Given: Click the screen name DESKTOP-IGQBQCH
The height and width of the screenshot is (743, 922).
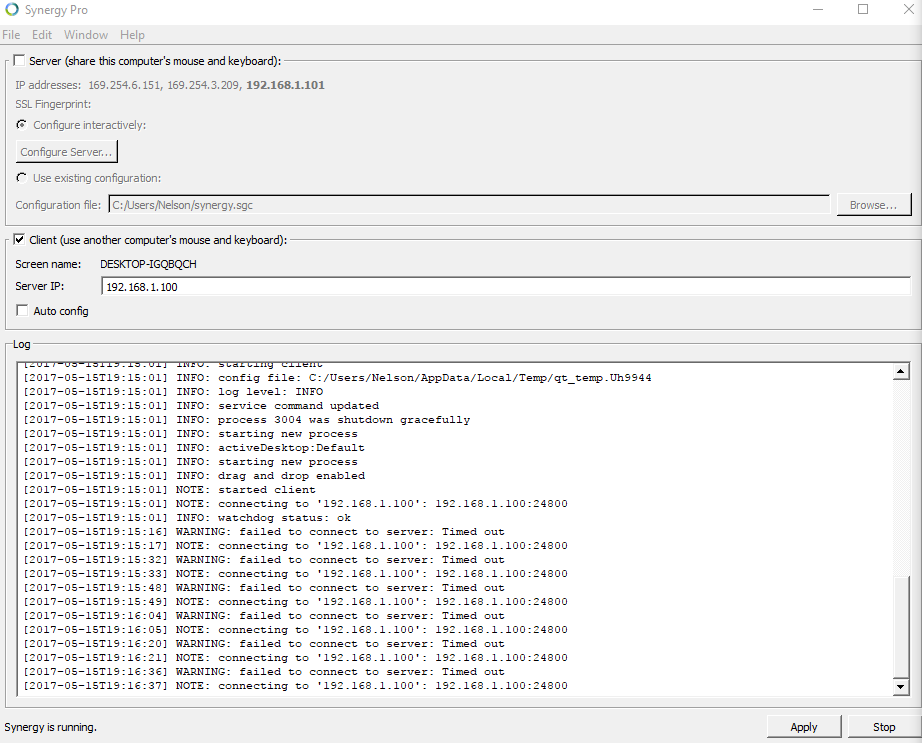Looking at the screenshot, I should click(x=148, y=264).
